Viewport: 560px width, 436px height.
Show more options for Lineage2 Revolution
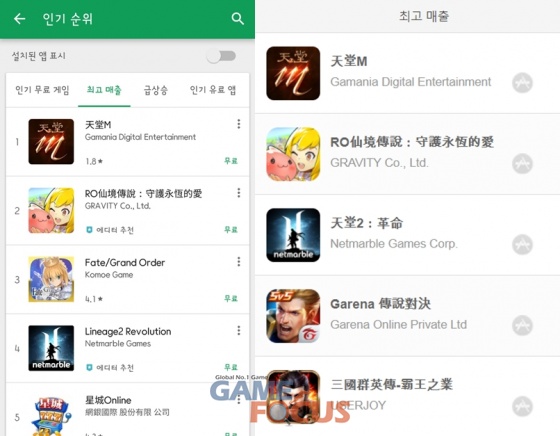click(x=239, y=331)
